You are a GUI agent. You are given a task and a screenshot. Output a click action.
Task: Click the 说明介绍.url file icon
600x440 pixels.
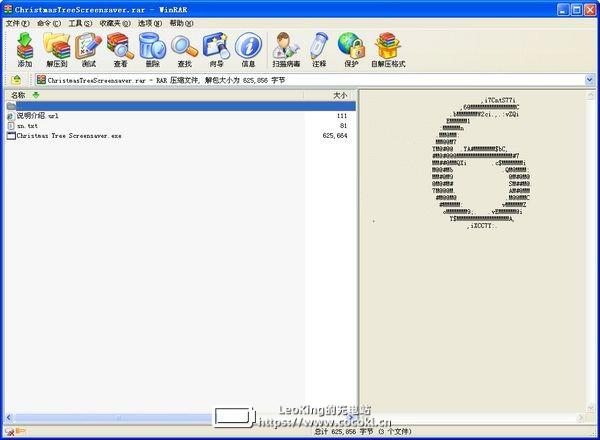pos(11,116)
